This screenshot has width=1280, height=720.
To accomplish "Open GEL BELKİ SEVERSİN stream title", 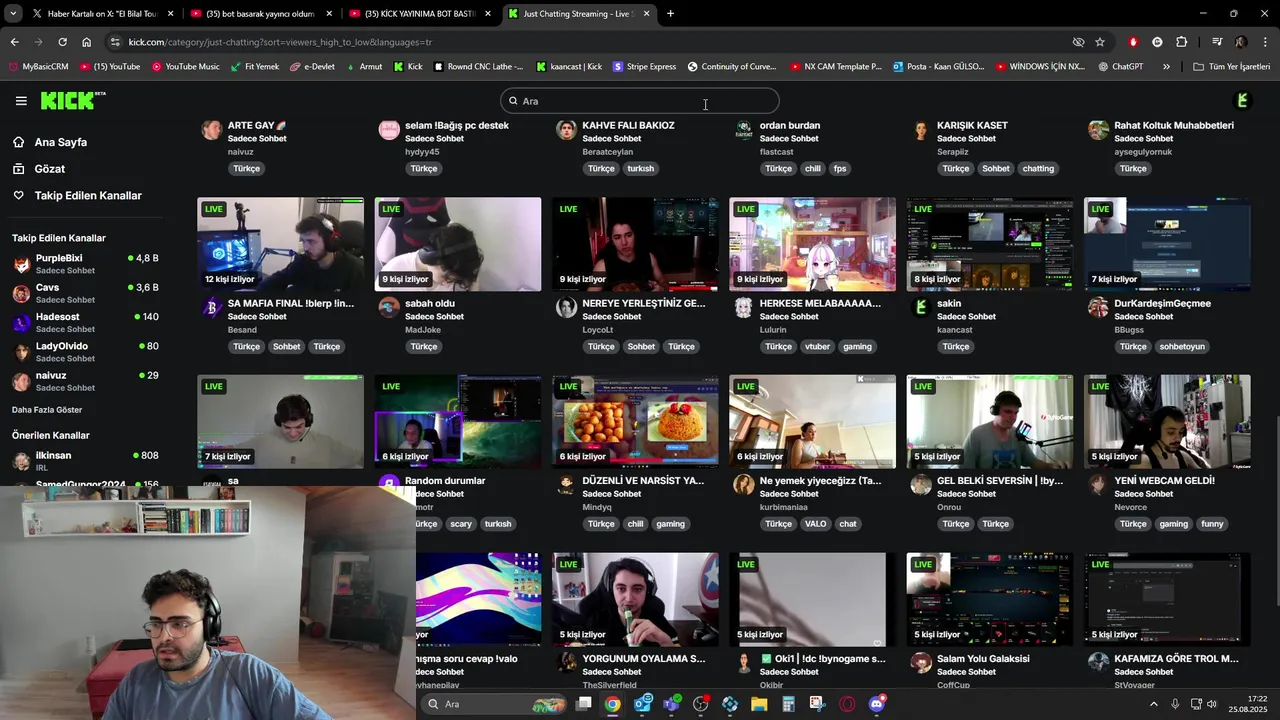I will [1000, 481].
